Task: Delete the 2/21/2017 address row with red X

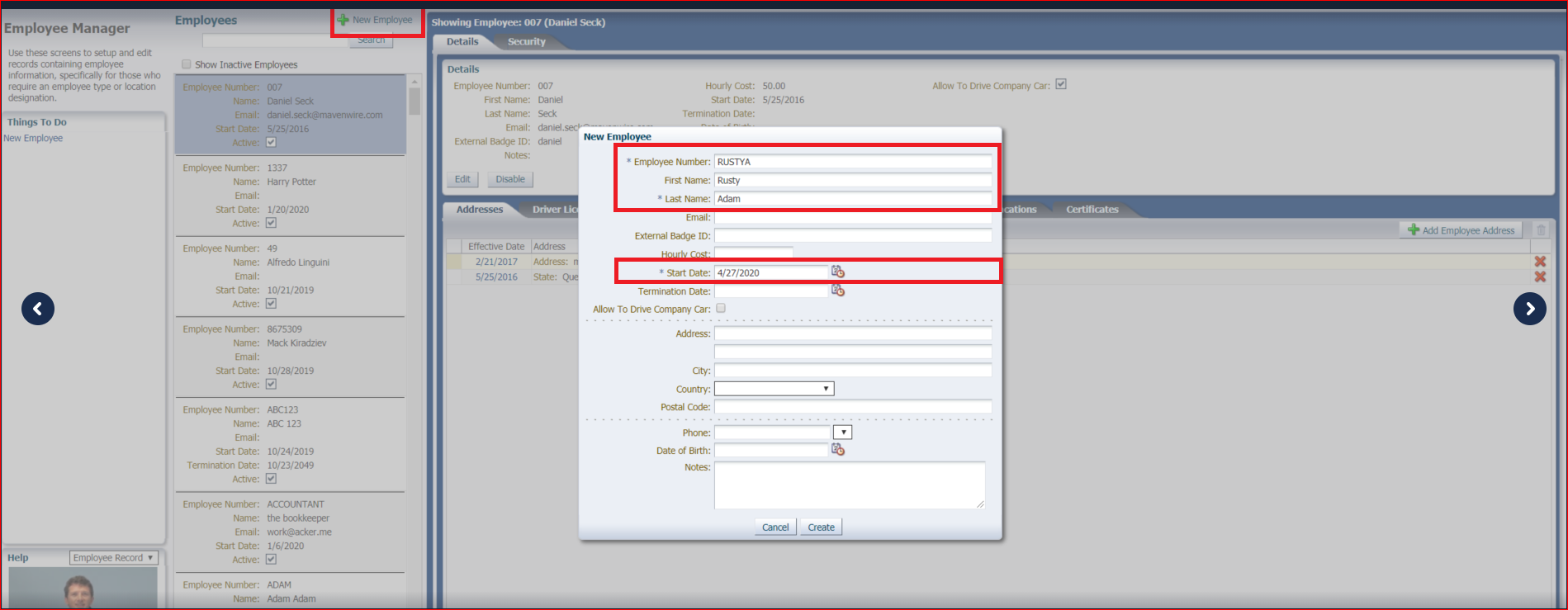Action: pos(1540,262)
